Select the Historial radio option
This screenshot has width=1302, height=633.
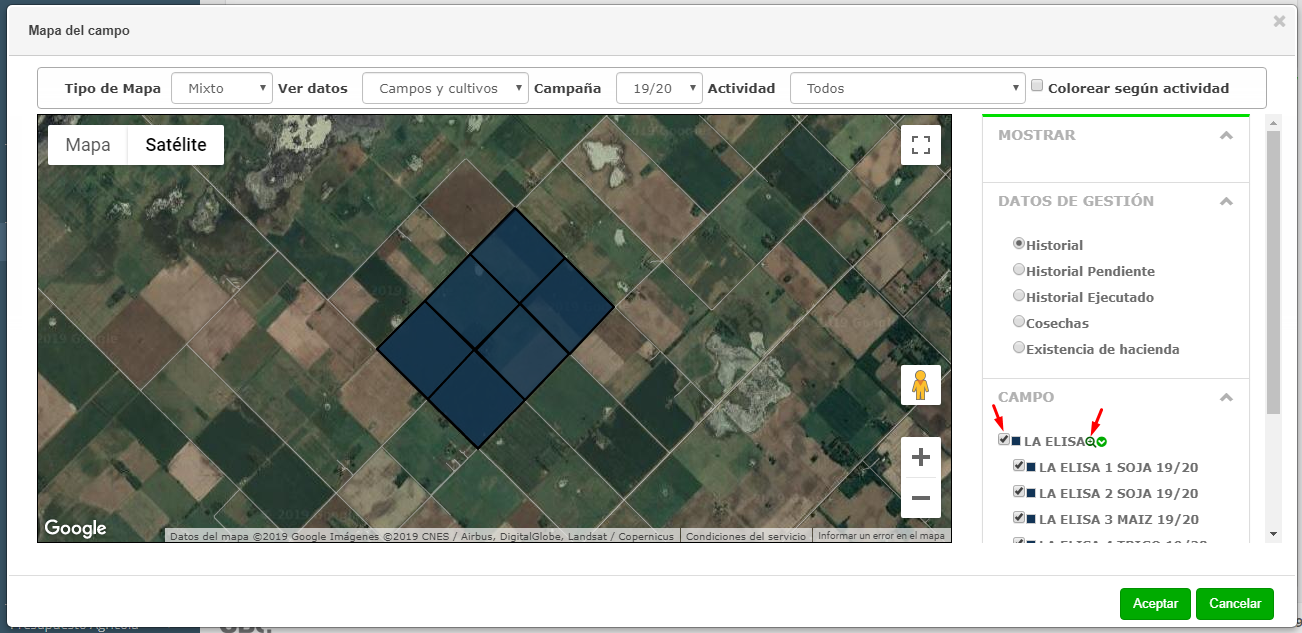point(1019,243)
